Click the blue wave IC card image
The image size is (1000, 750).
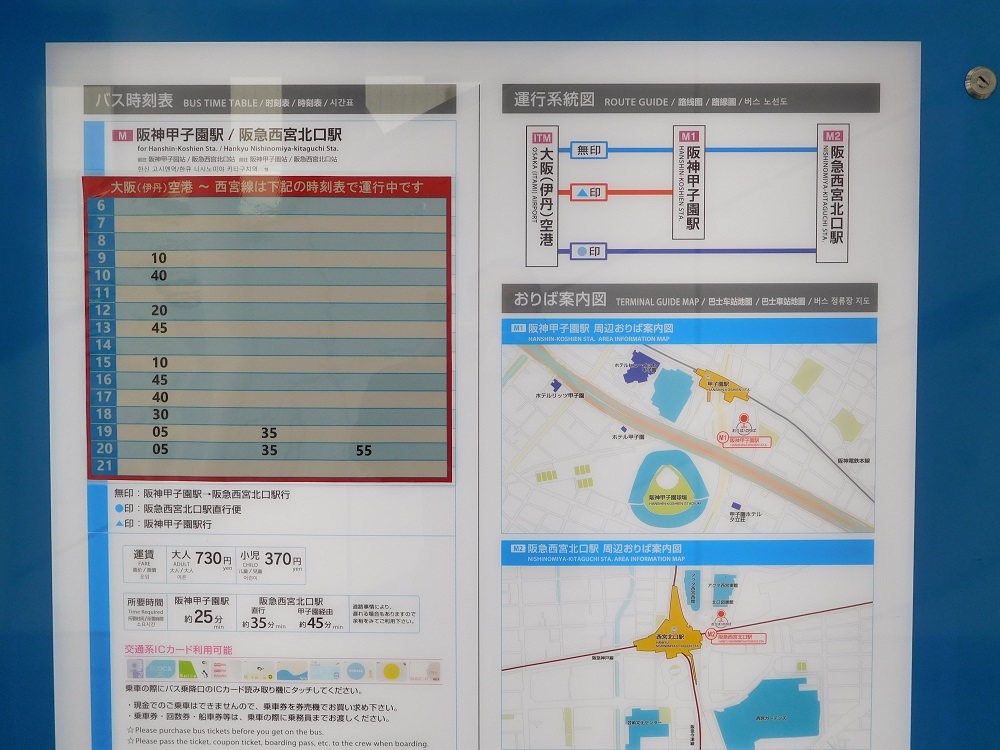click(x=292, y=670)
